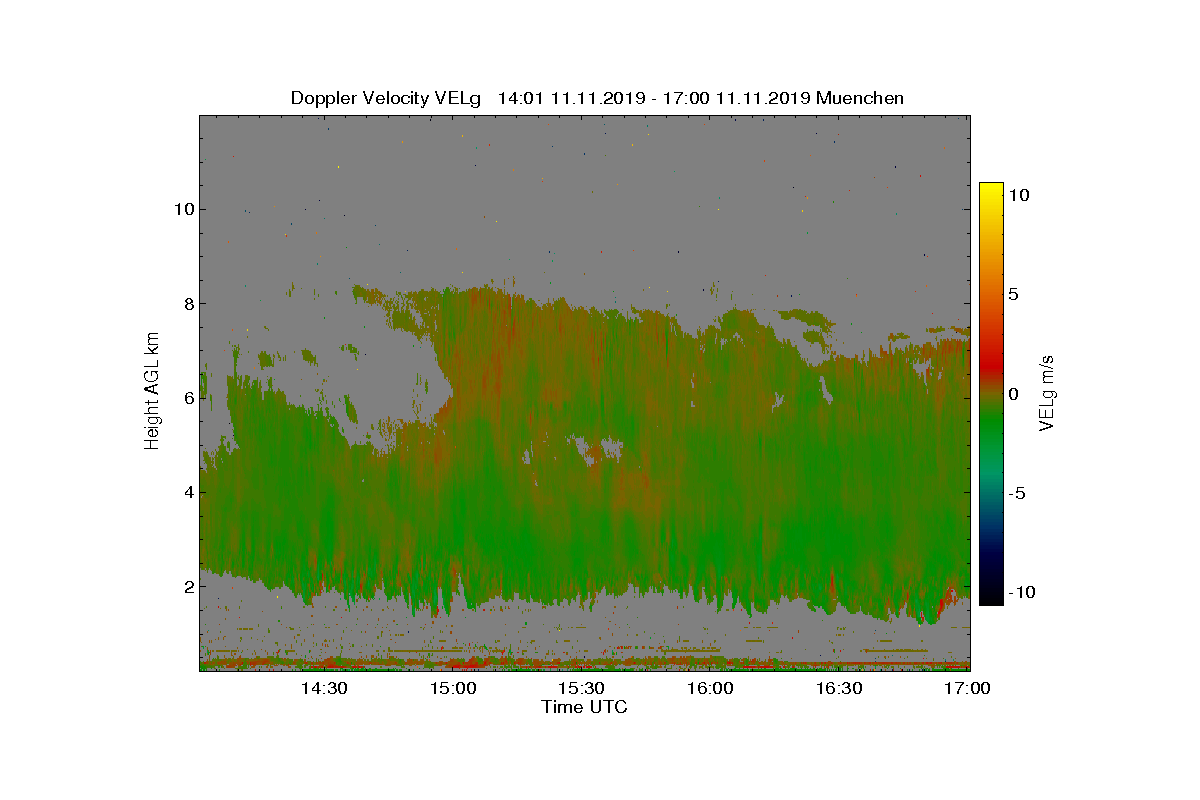Screen dimensions: 1200x800
Task: Click the 6 km height tick label
Action: point(188,397)
